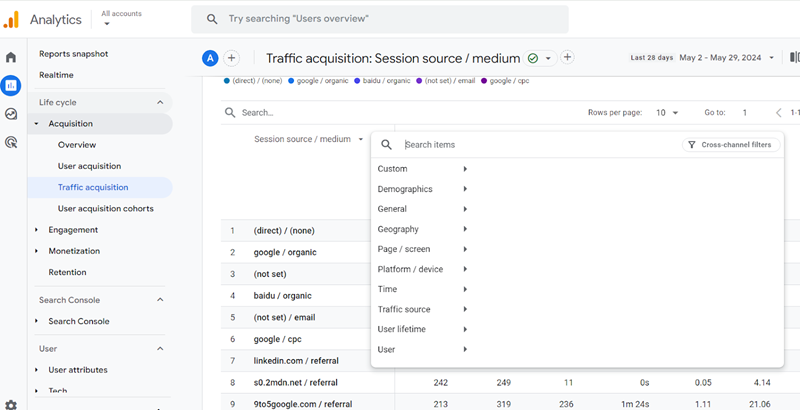
Task: Expand the Engagement menu item
Action: pyautogui.click(x=37, y=230)
